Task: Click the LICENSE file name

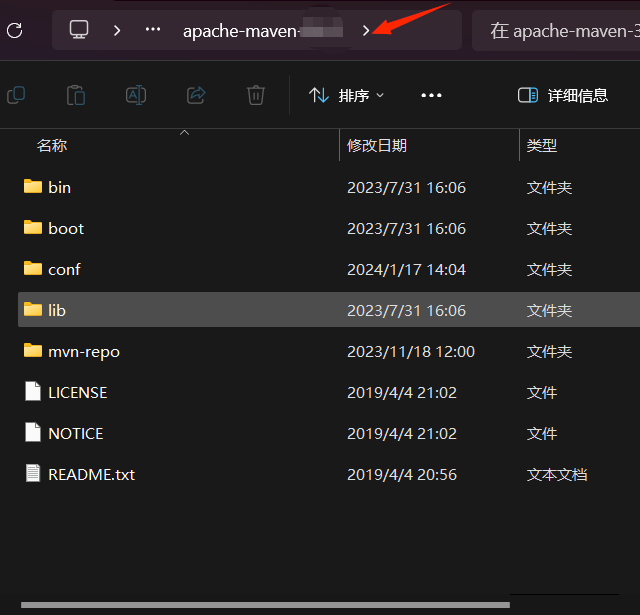Action: pyautogui.click(x=78, y=393)
